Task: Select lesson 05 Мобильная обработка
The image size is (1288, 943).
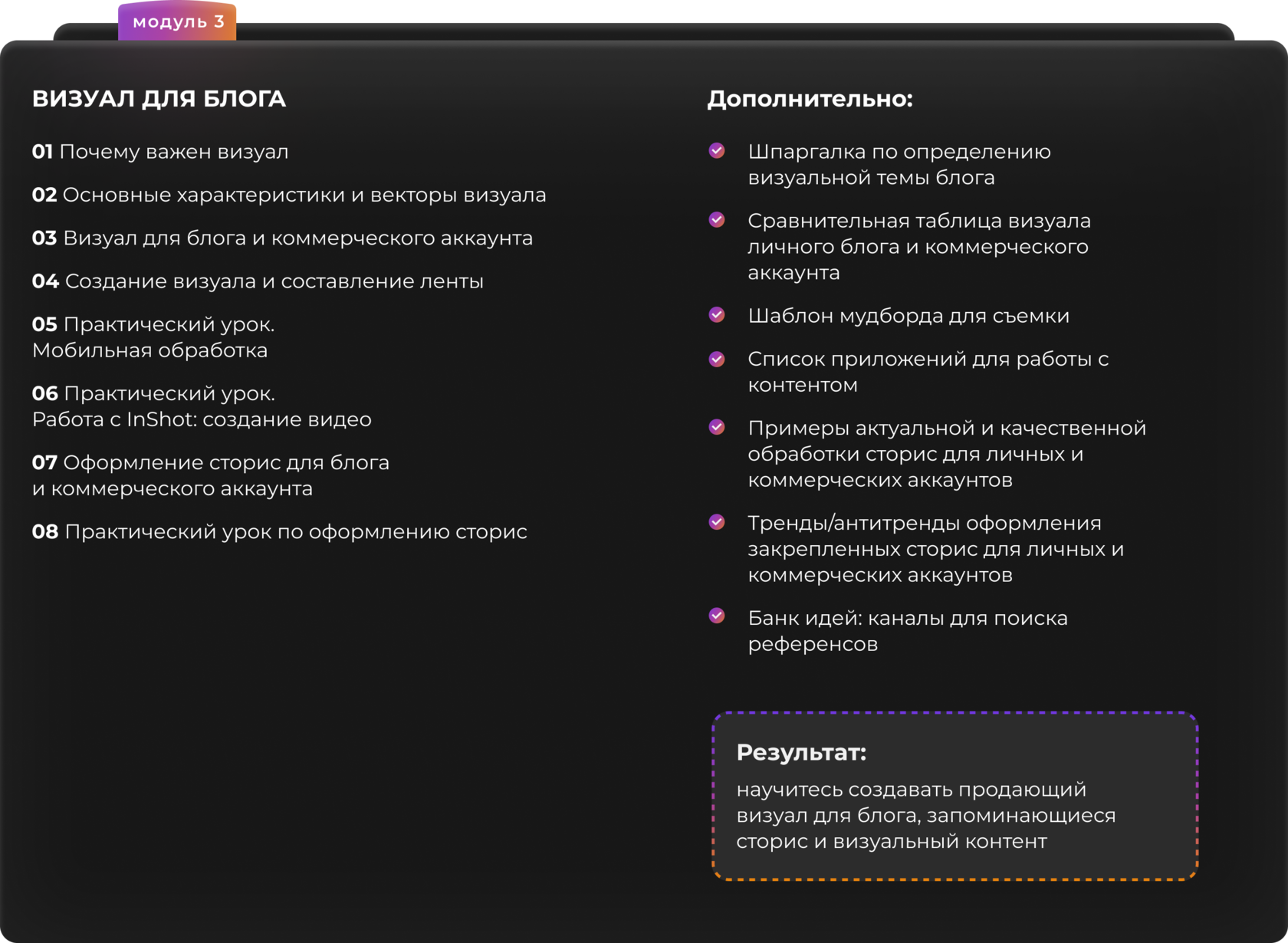Action: tap(153, 337)
